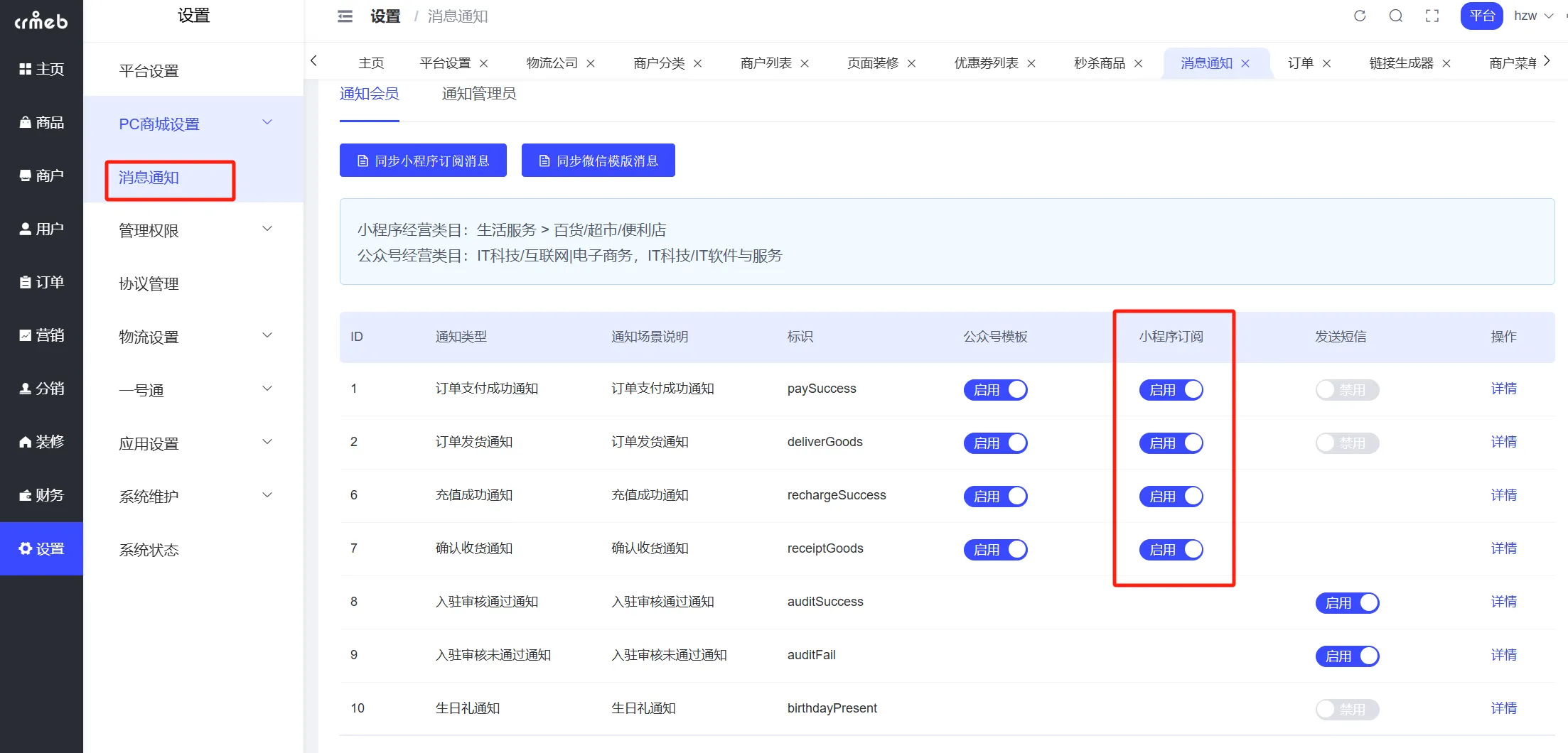Close the 商户分类 tab

[698, 63]
